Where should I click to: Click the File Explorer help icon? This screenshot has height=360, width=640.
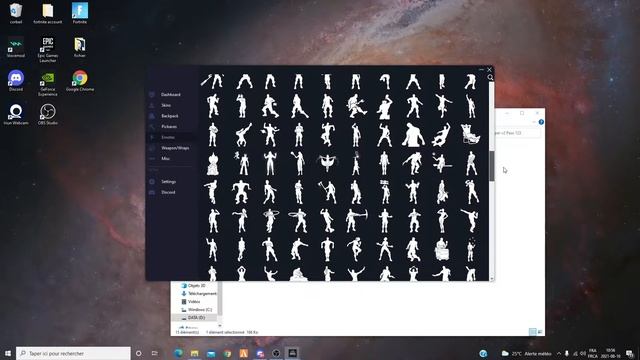click(x=541, y=122)
